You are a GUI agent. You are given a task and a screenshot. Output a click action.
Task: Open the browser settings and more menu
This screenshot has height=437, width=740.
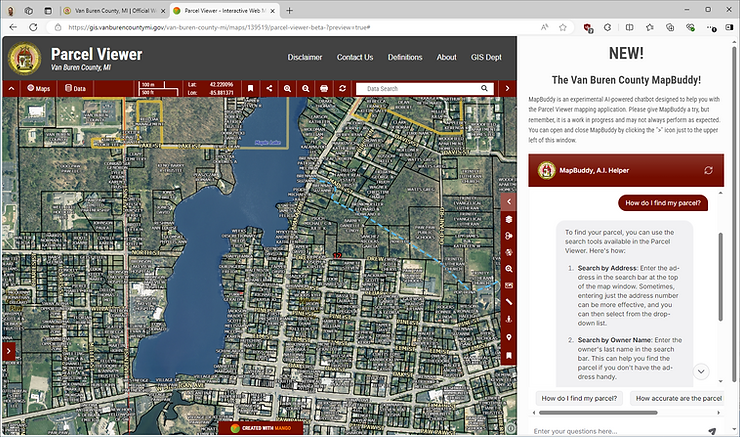(711, 28)
